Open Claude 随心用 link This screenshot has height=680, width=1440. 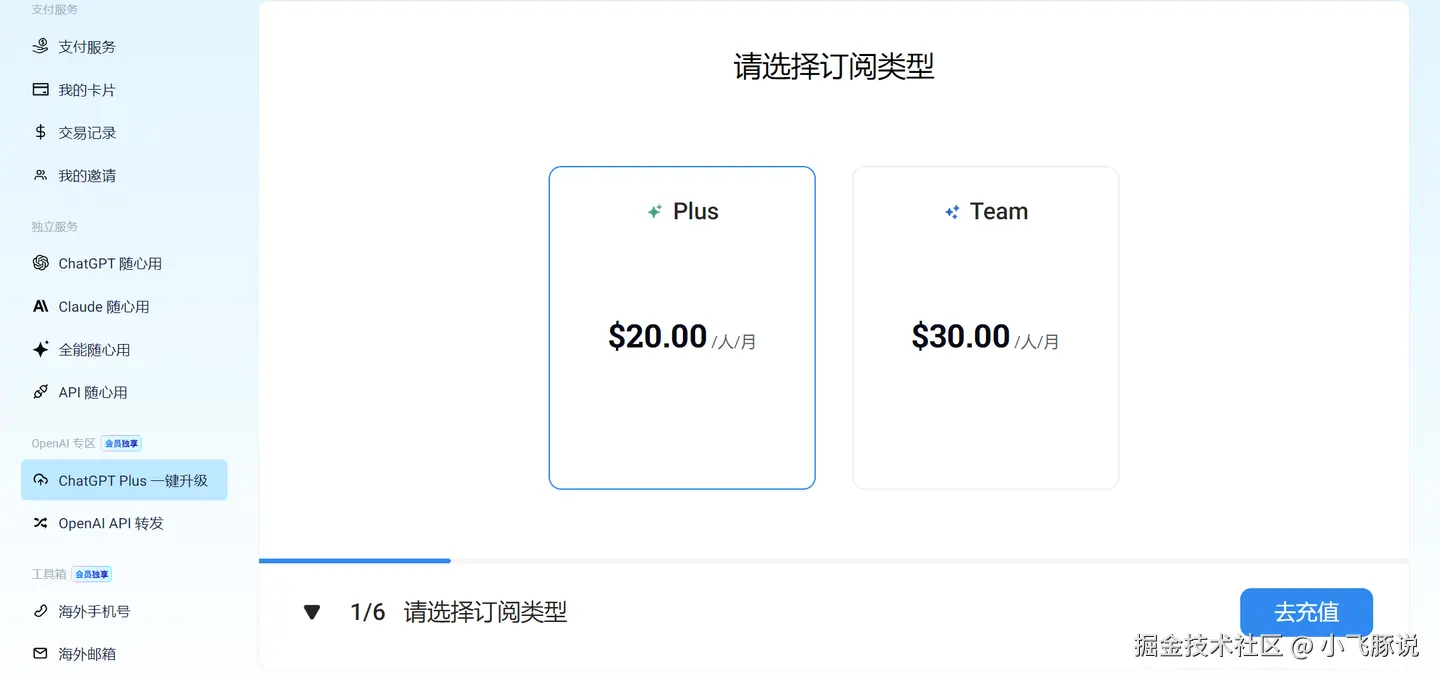(104, 306)
